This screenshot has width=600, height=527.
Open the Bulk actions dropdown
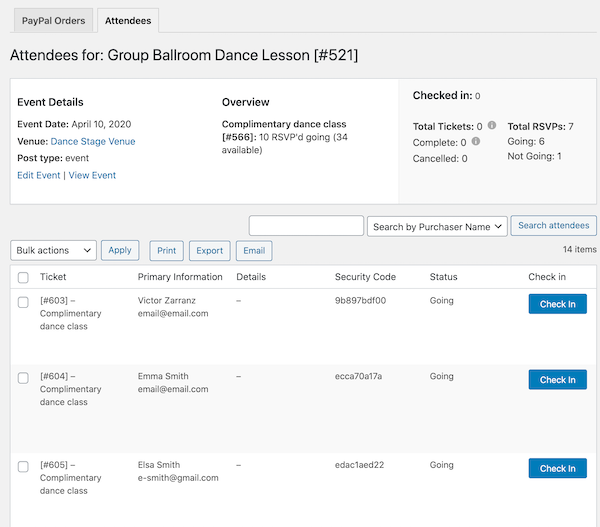tap(53, 250)
